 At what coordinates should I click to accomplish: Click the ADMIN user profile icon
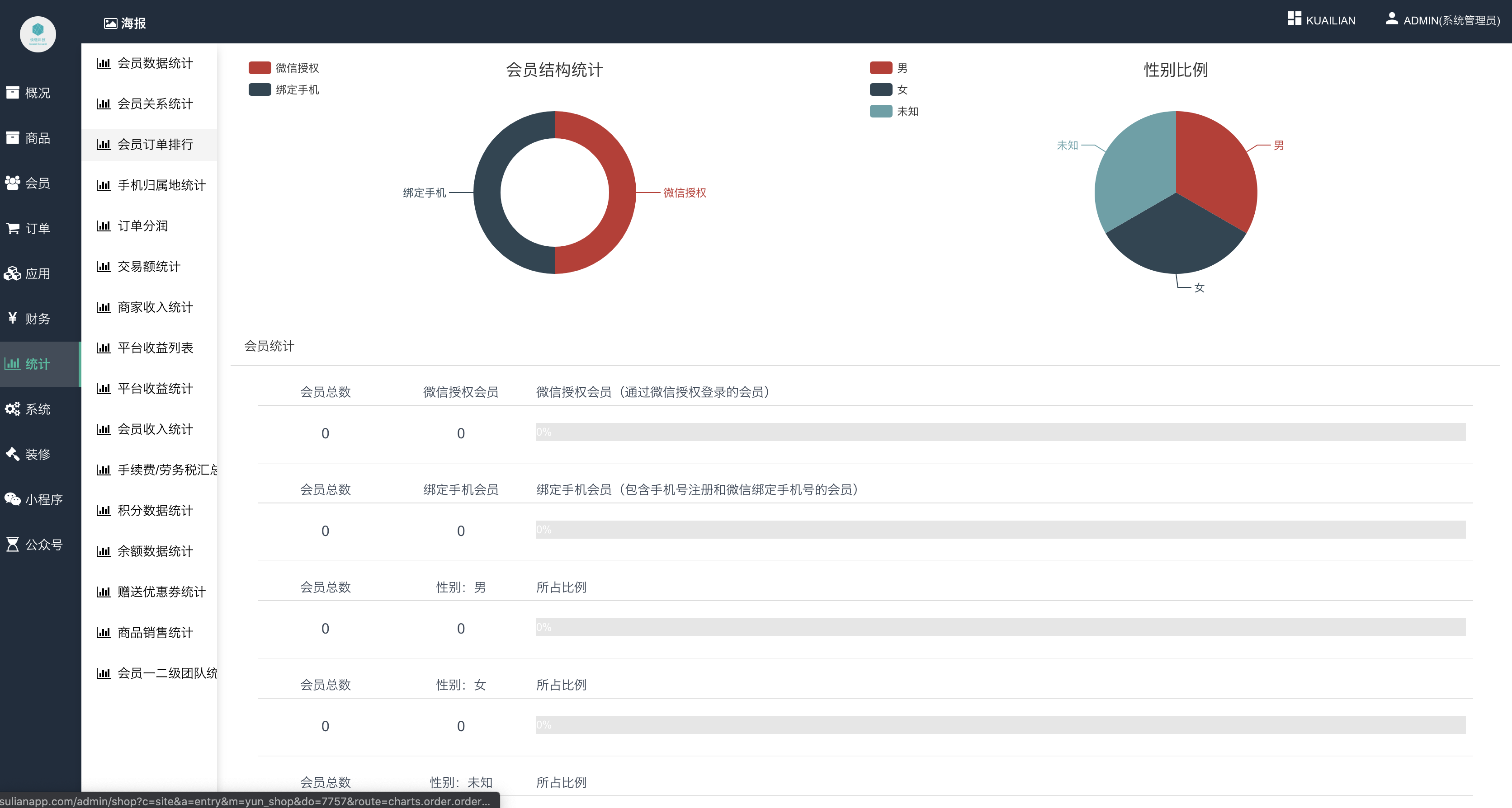(1392, 18)
